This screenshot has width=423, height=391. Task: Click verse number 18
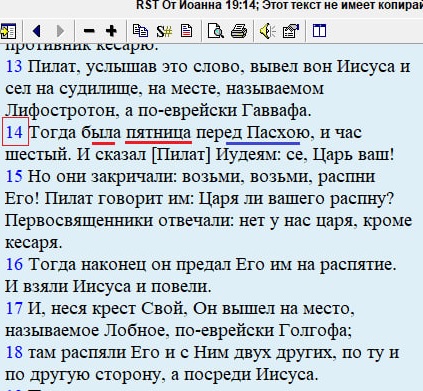[x=14, y=352]
